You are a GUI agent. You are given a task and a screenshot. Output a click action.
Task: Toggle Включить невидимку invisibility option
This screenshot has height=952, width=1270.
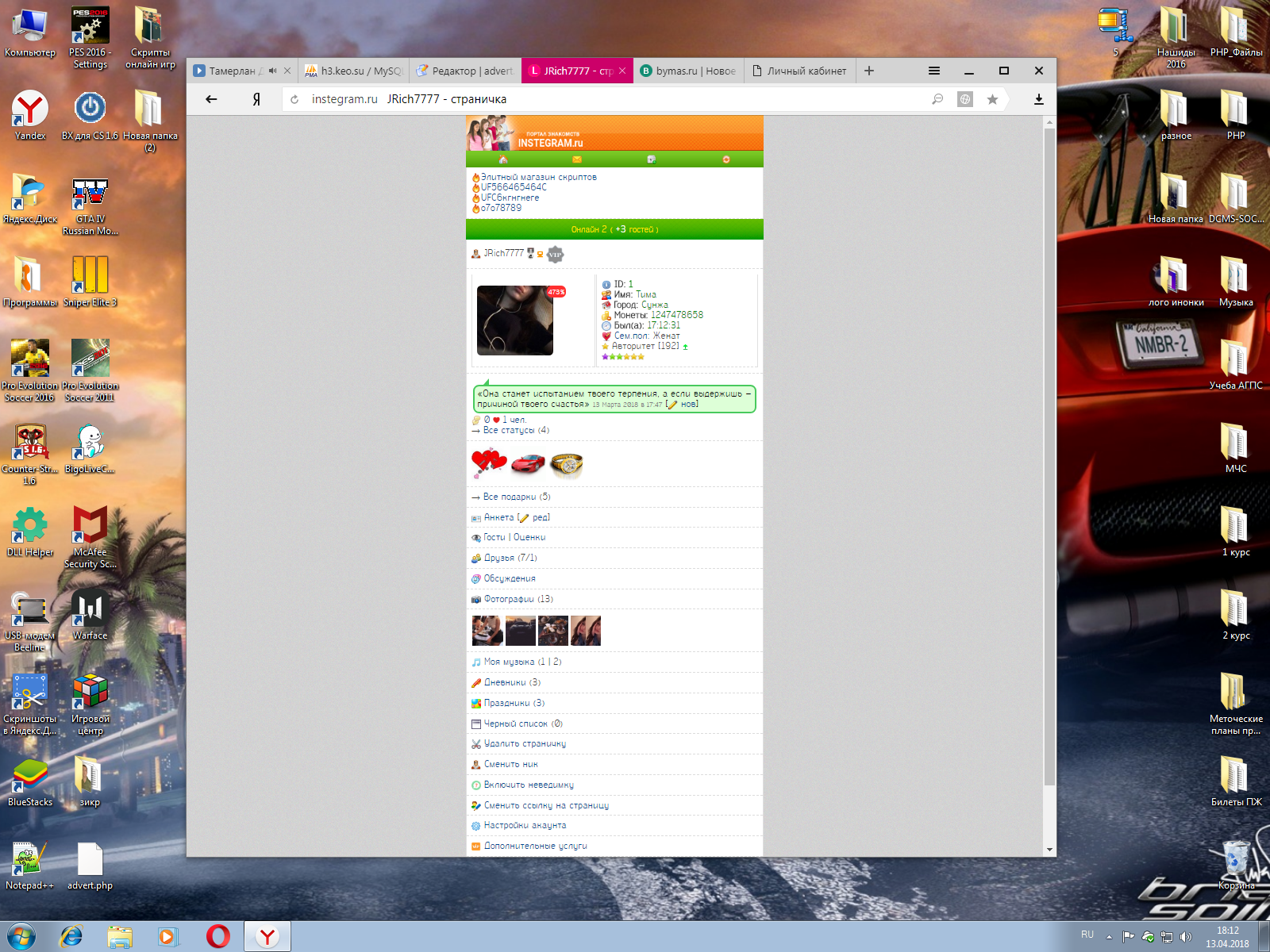point(529,785)
